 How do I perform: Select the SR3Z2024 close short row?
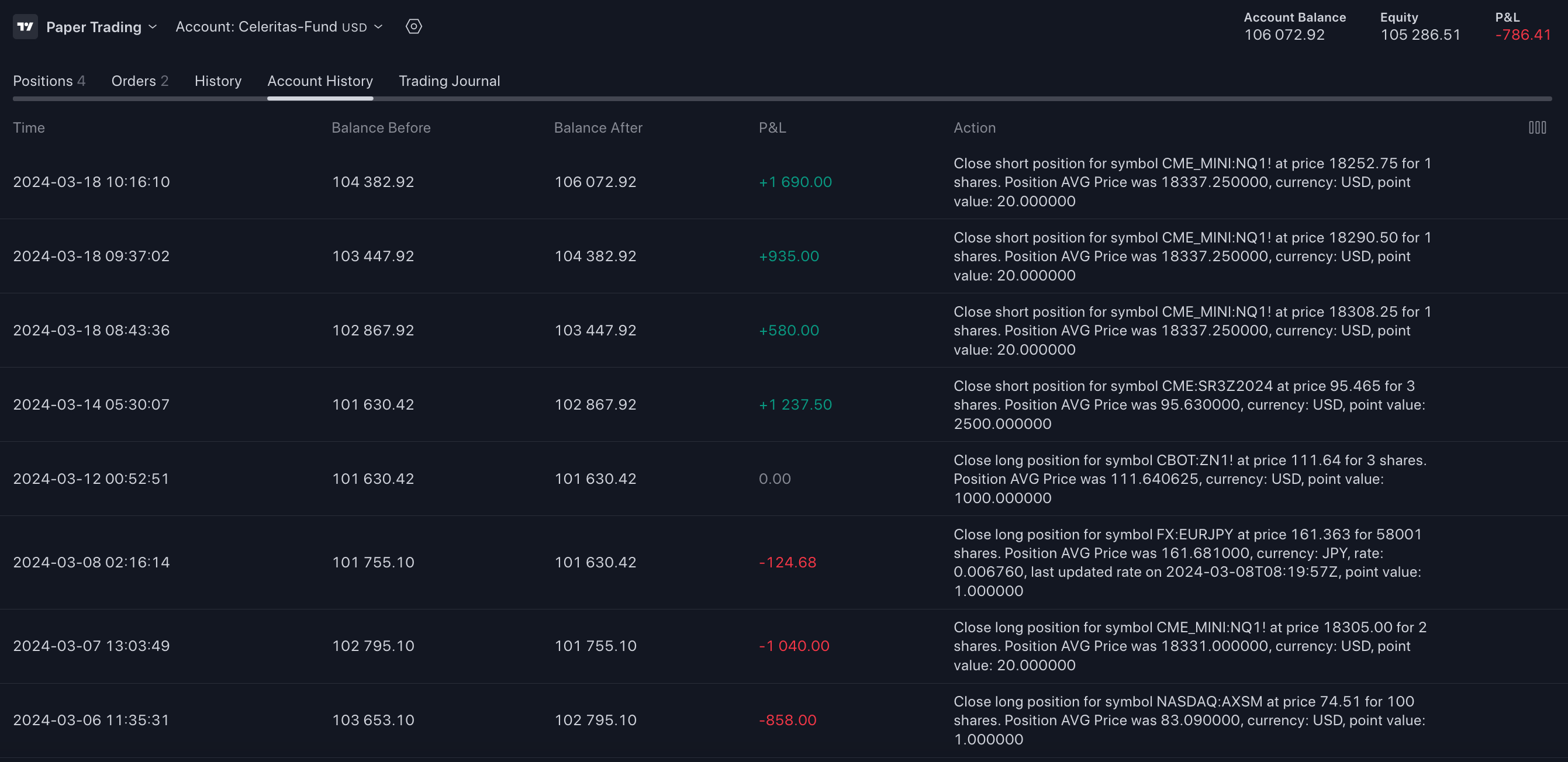pos(487,405)
